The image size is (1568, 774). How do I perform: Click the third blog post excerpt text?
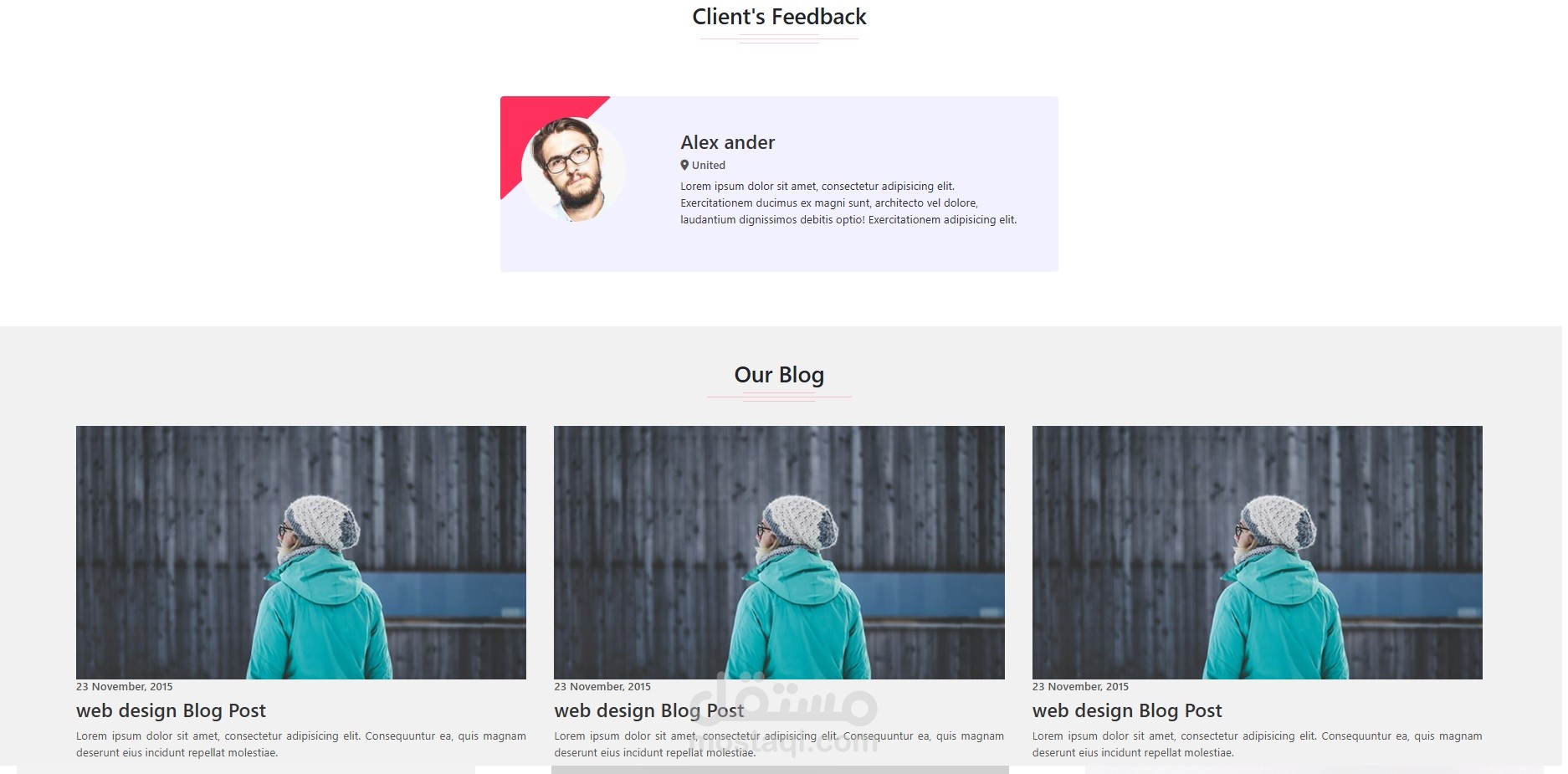click(1257, 745)
